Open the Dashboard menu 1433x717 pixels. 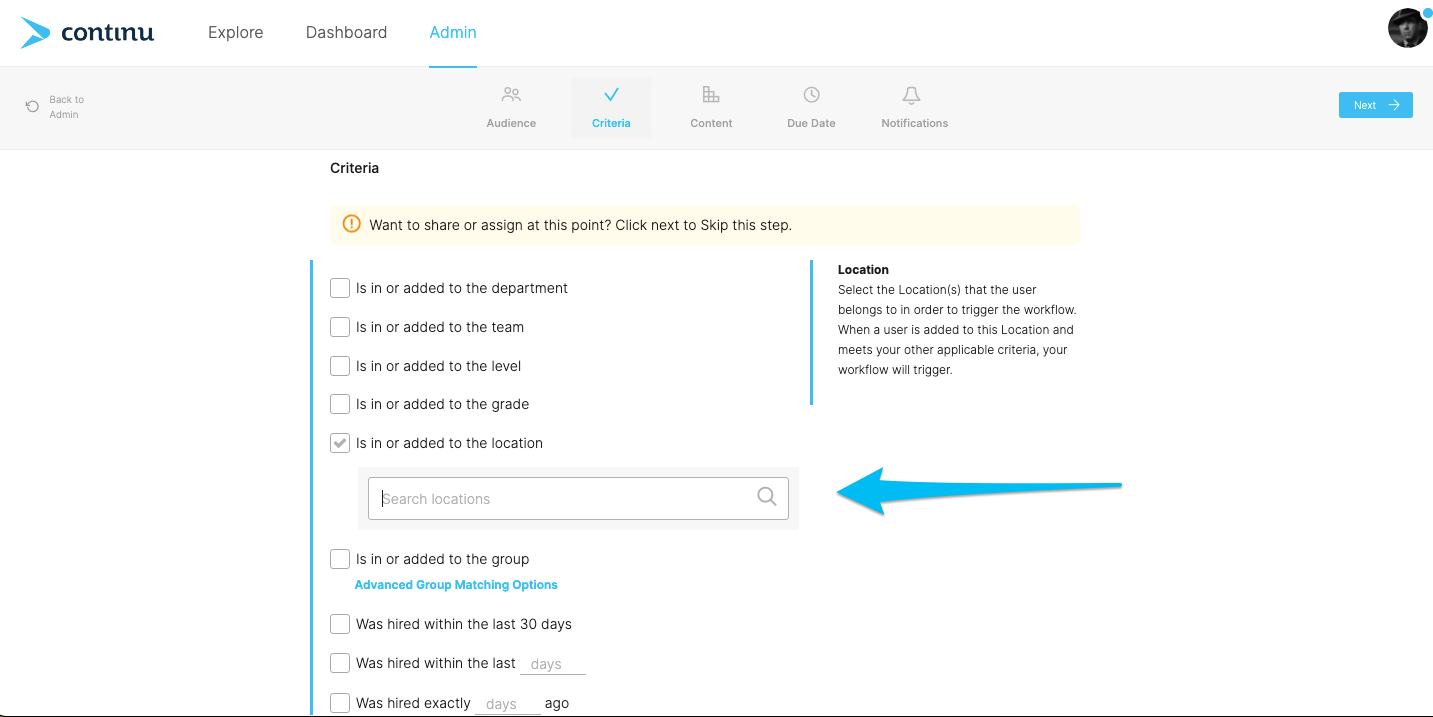click(346, 32)
